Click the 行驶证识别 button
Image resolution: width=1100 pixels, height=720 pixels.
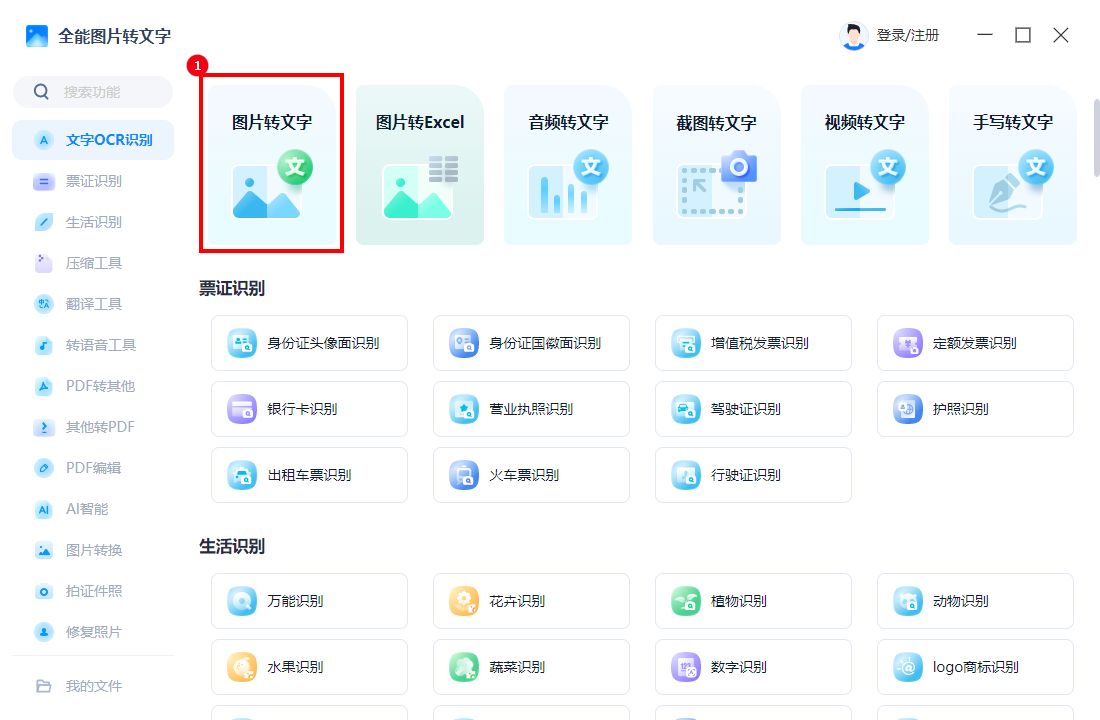pos(753,475)
